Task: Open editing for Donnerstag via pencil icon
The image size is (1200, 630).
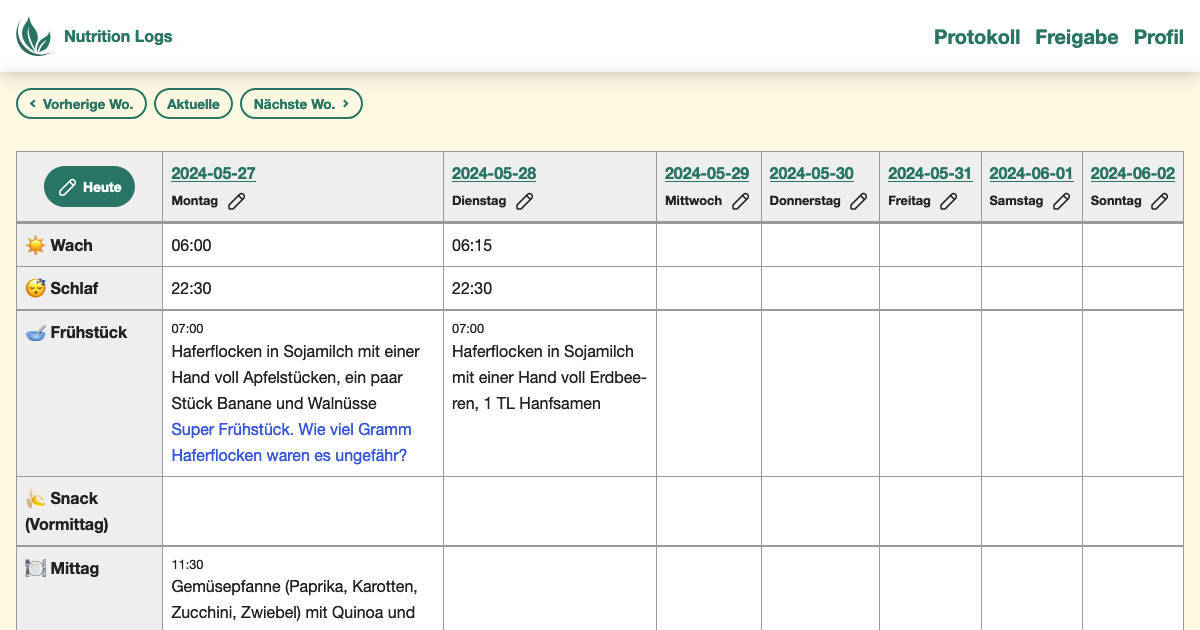Action: click(x=858, y=201)
